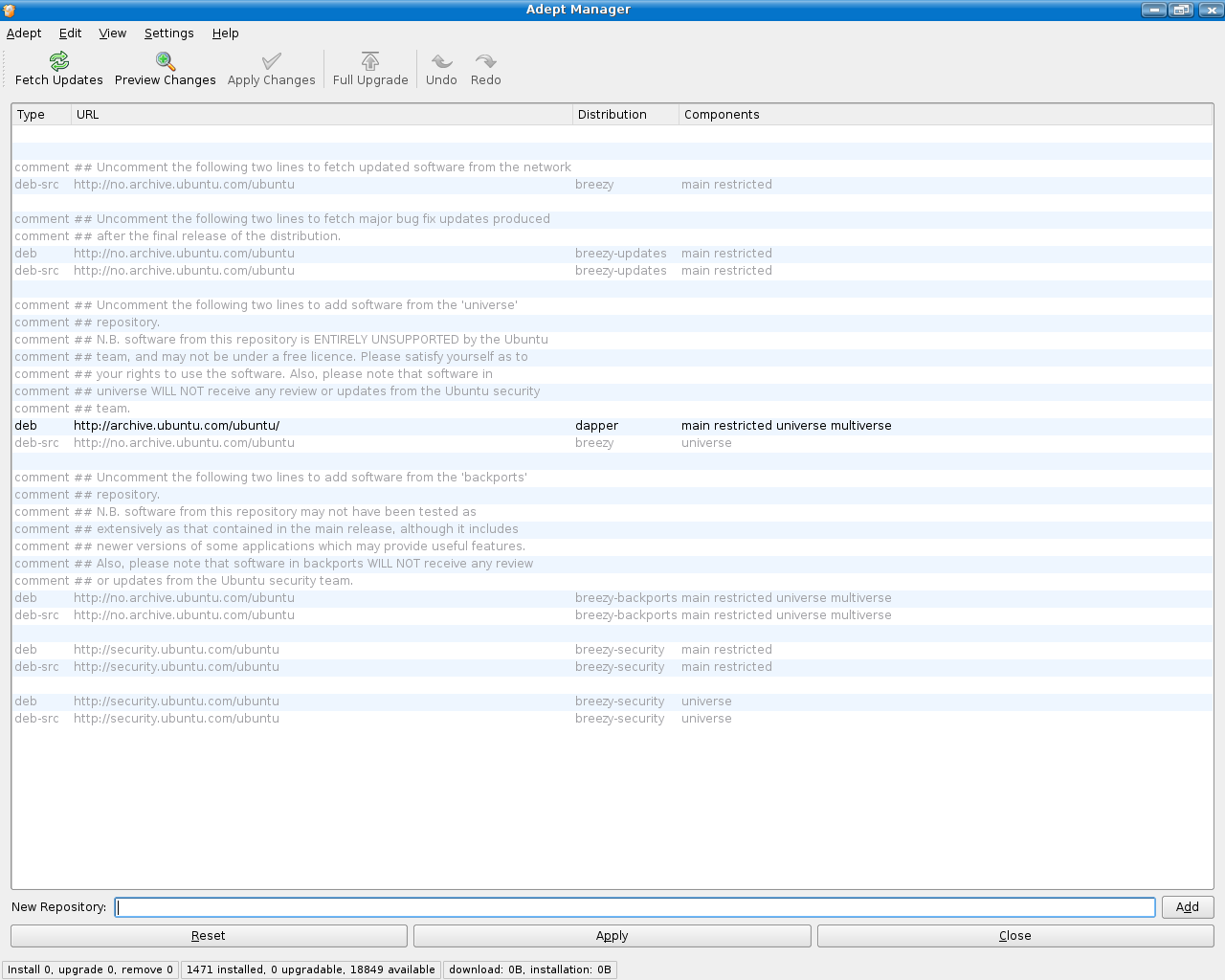1225x980 pixels.
Task: Select deb-src security.ubuntu.com universe row URL
Action: pyautogui.click(x=176, y=719)
